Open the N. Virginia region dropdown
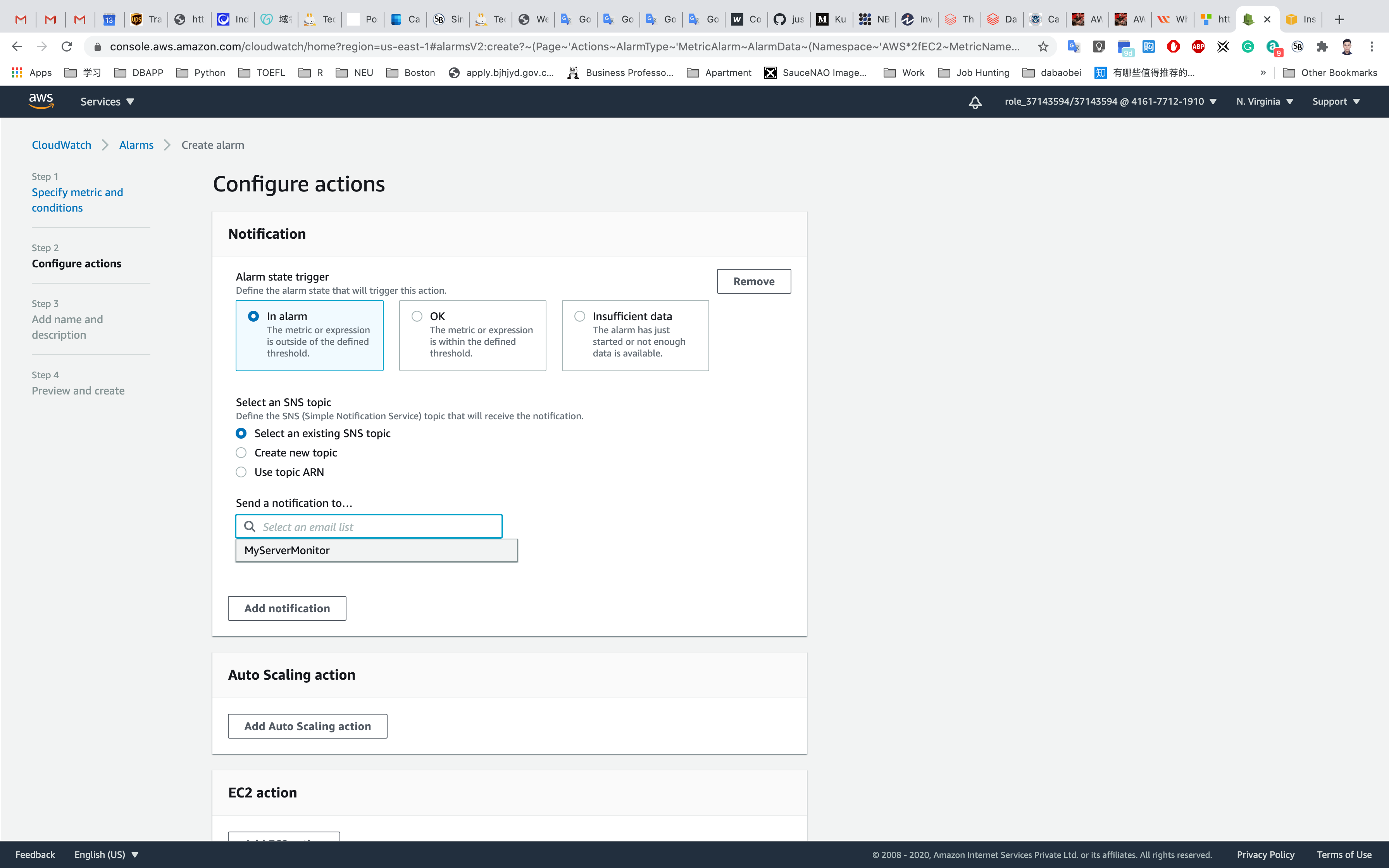This screenshot has height=868, width=1389. point(1264,102)
